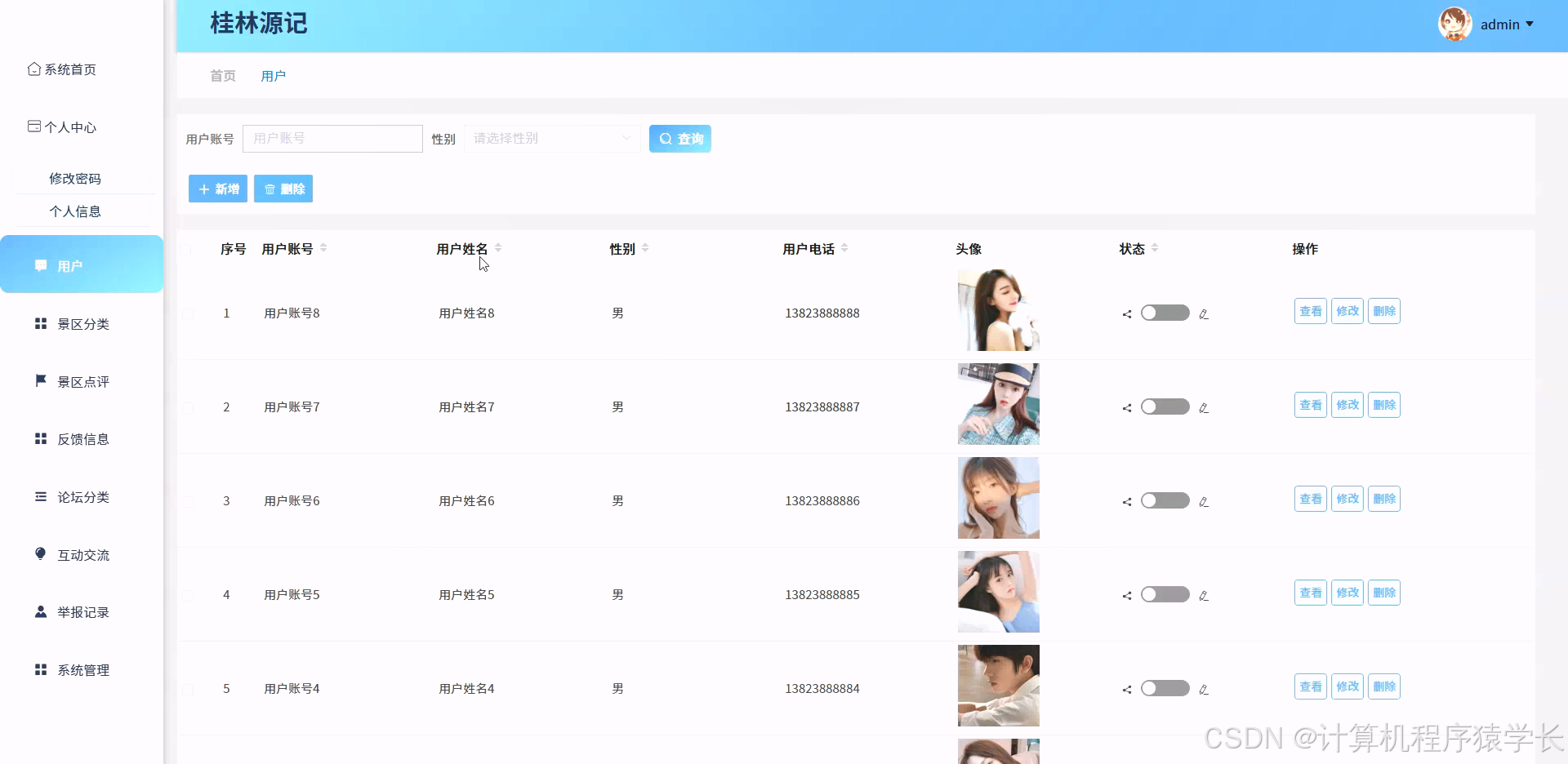This screenshot has height=764, width=1568.
Task: Click the share icon in 用户账号5 row
Action: [x=1127, y=596]
